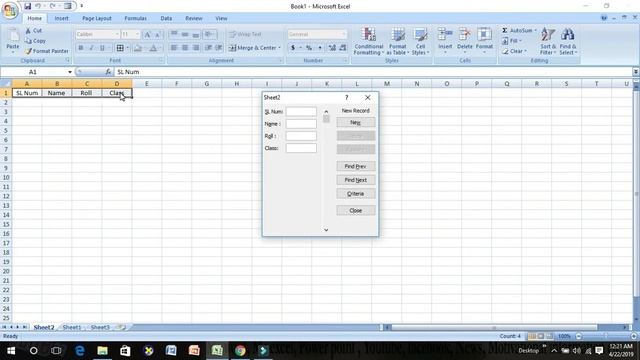Switch to the Insert ribbon tab
The width and height of the screenshot is (640, 360).
(62, 18)
